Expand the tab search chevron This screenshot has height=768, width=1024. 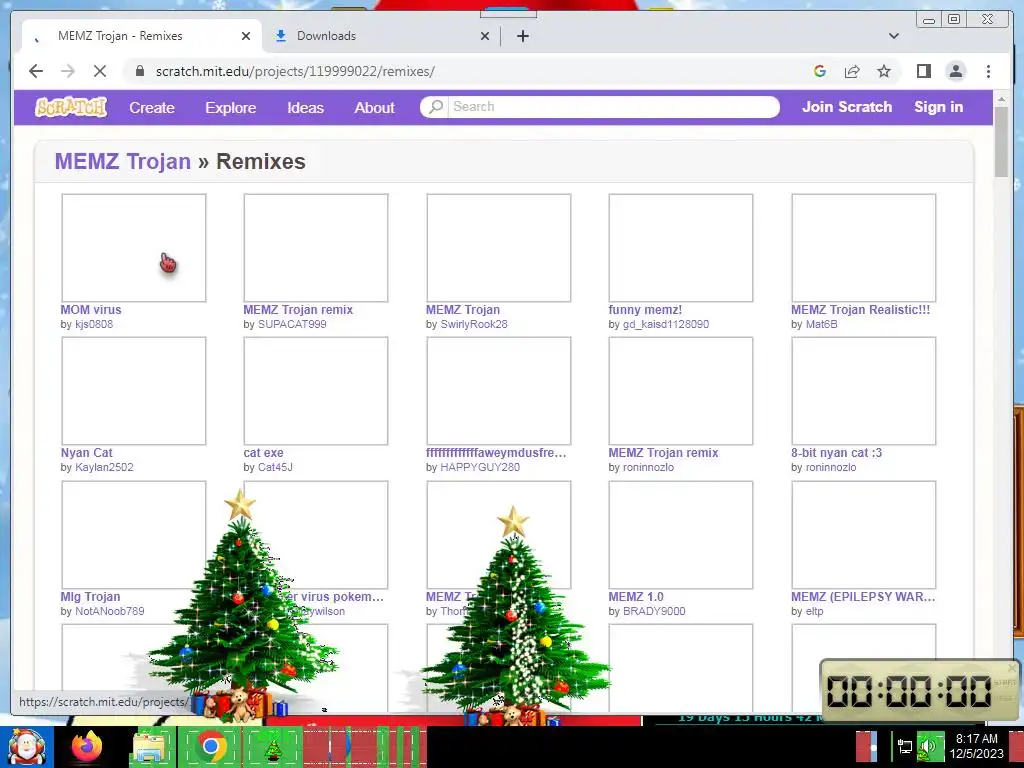(894, 36)
